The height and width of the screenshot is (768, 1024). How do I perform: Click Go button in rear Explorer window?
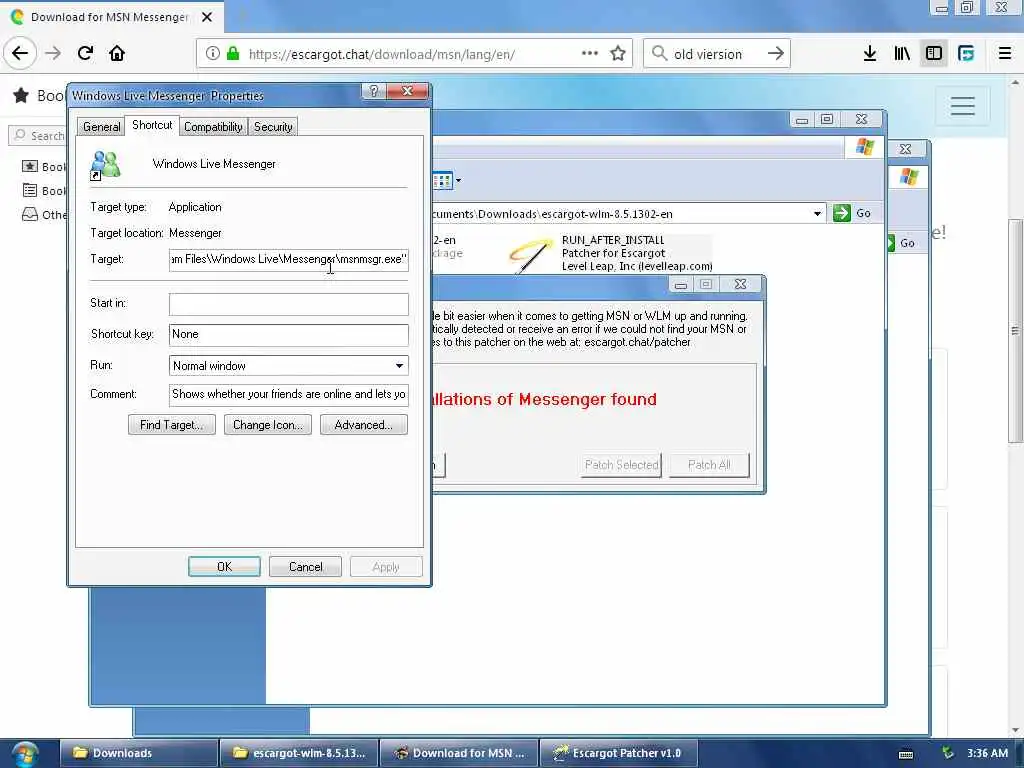(x=901, y=243)
